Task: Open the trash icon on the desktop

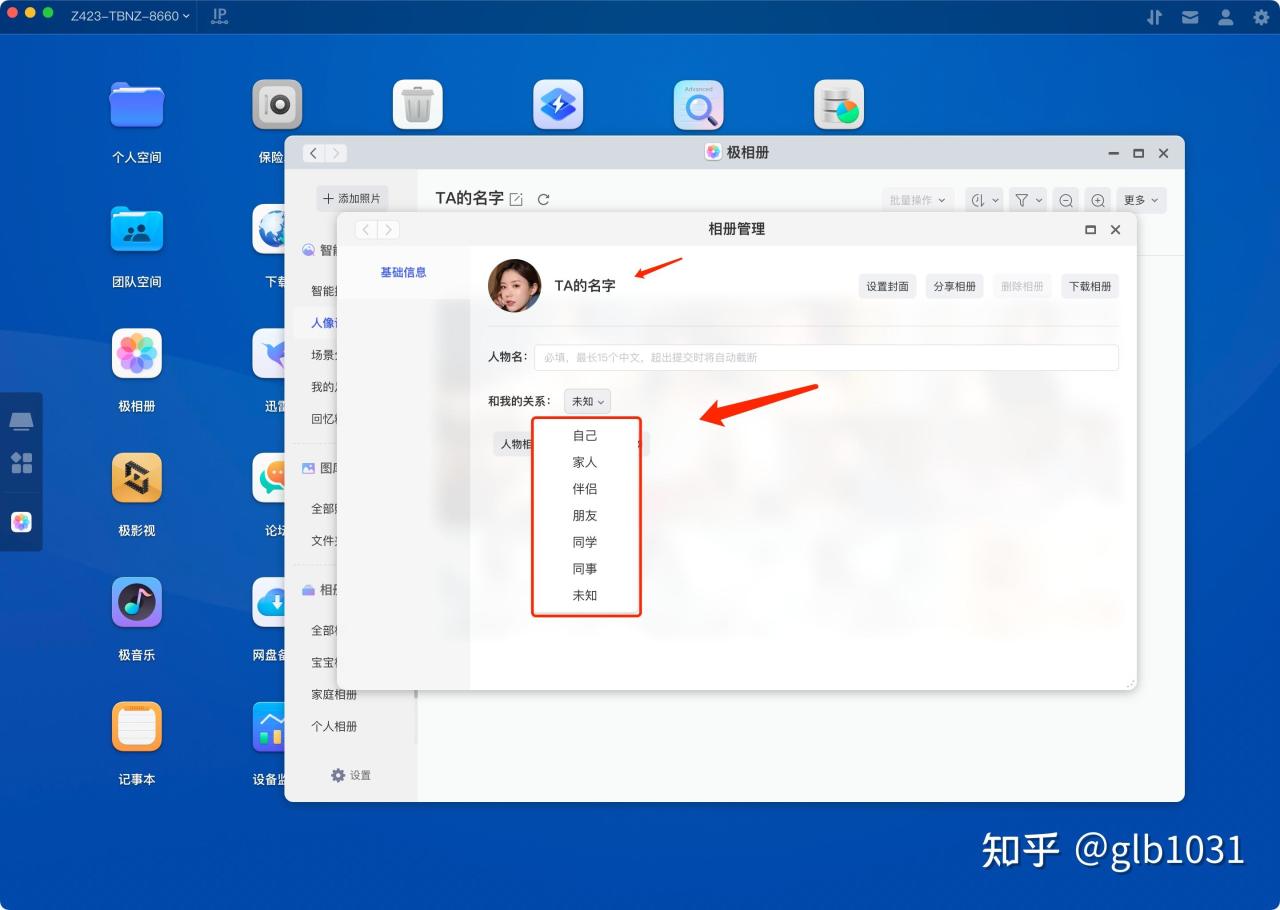Action: pos(417,104)
